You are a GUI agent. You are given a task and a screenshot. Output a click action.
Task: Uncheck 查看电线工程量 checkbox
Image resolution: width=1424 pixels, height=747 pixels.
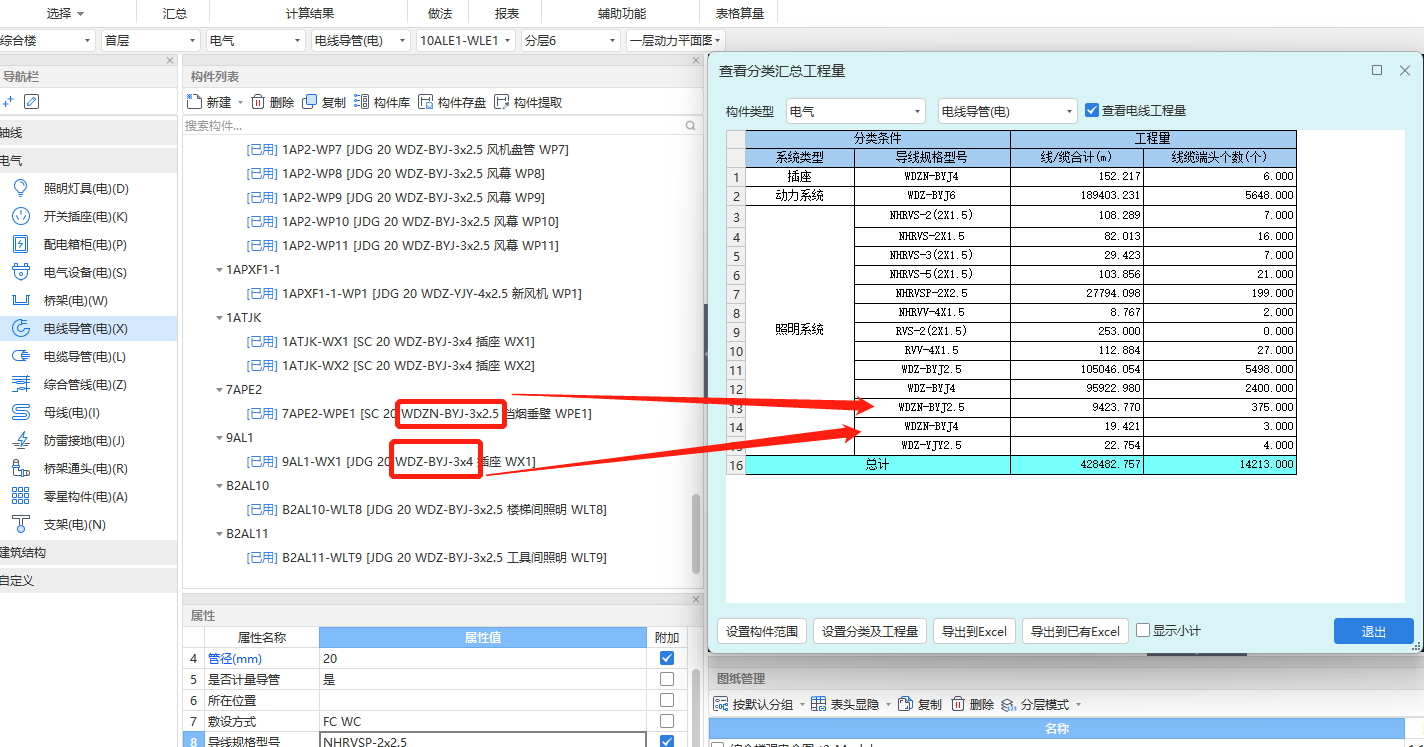point(1092,110)
